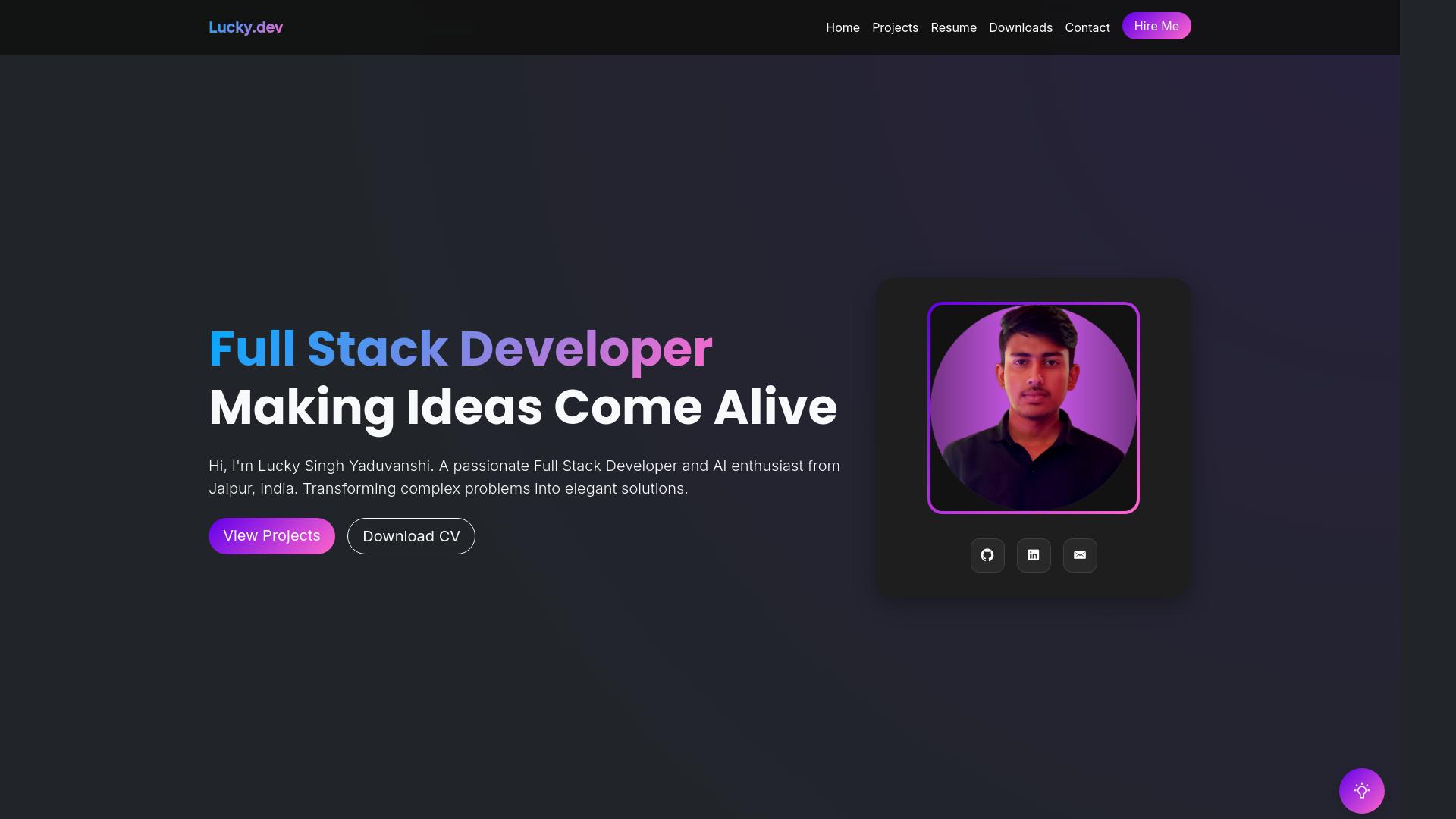Click the Hire Me button
The width and height of the screenshot is (1456, 819).
pos(1156,26)
